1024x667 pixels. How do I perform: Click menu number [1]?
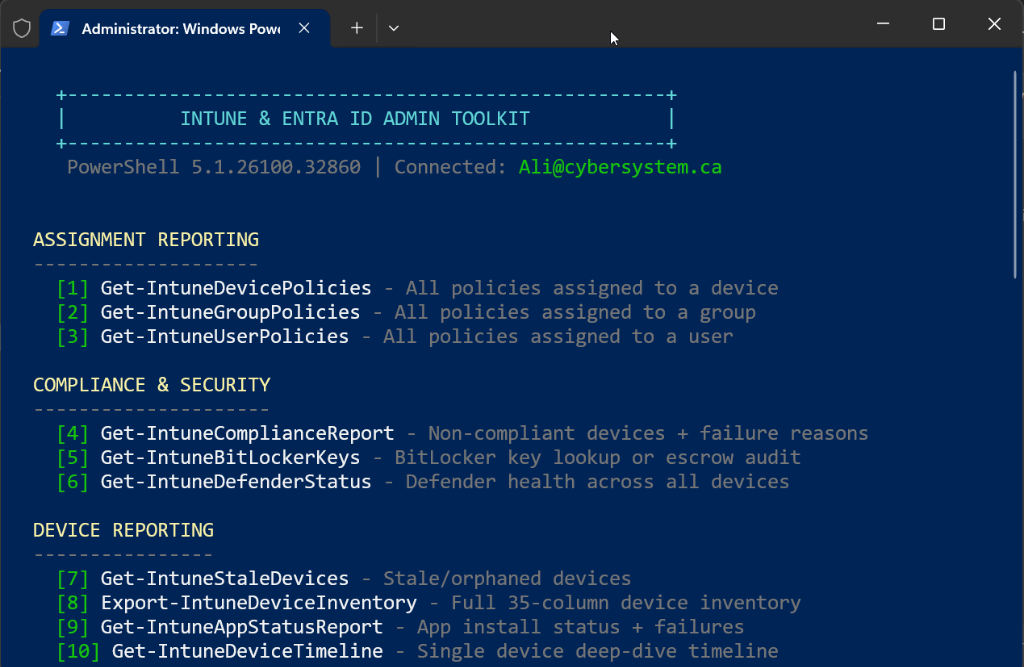click(72, 288)
